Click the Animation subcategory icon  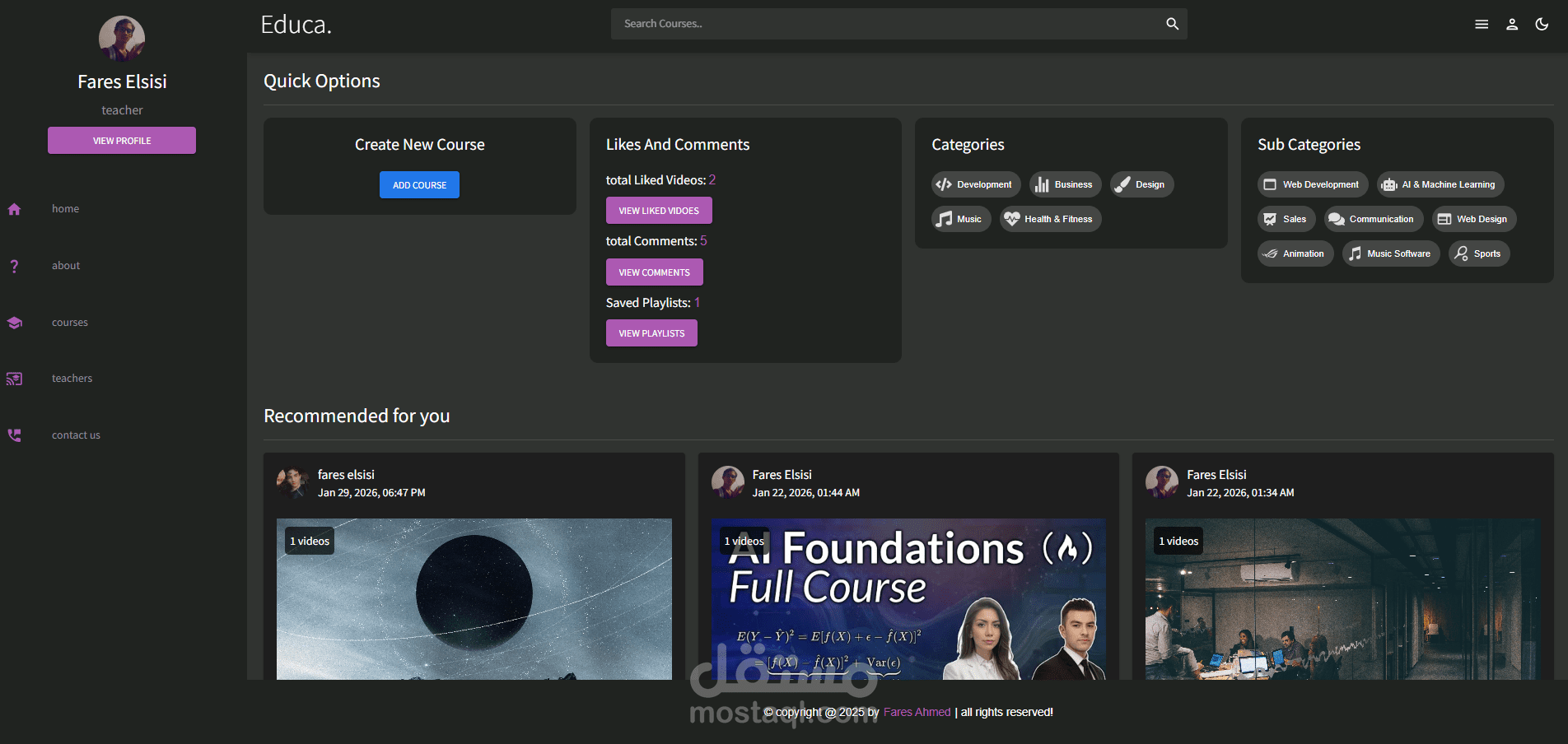(x=1270, y=253)
